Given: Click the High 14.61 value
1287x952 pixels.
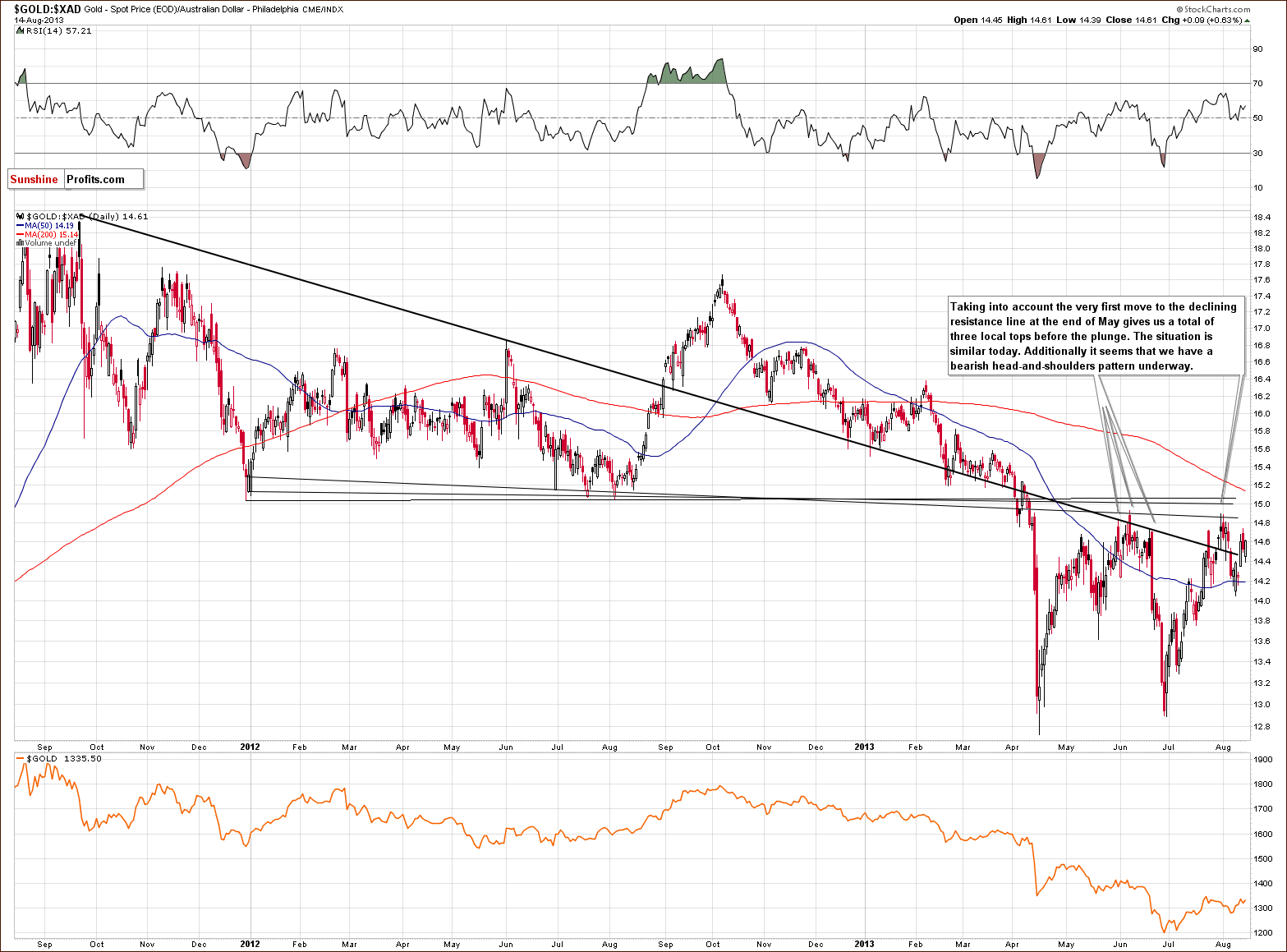Looking at the screenshot, I should tap(1031, 20).
